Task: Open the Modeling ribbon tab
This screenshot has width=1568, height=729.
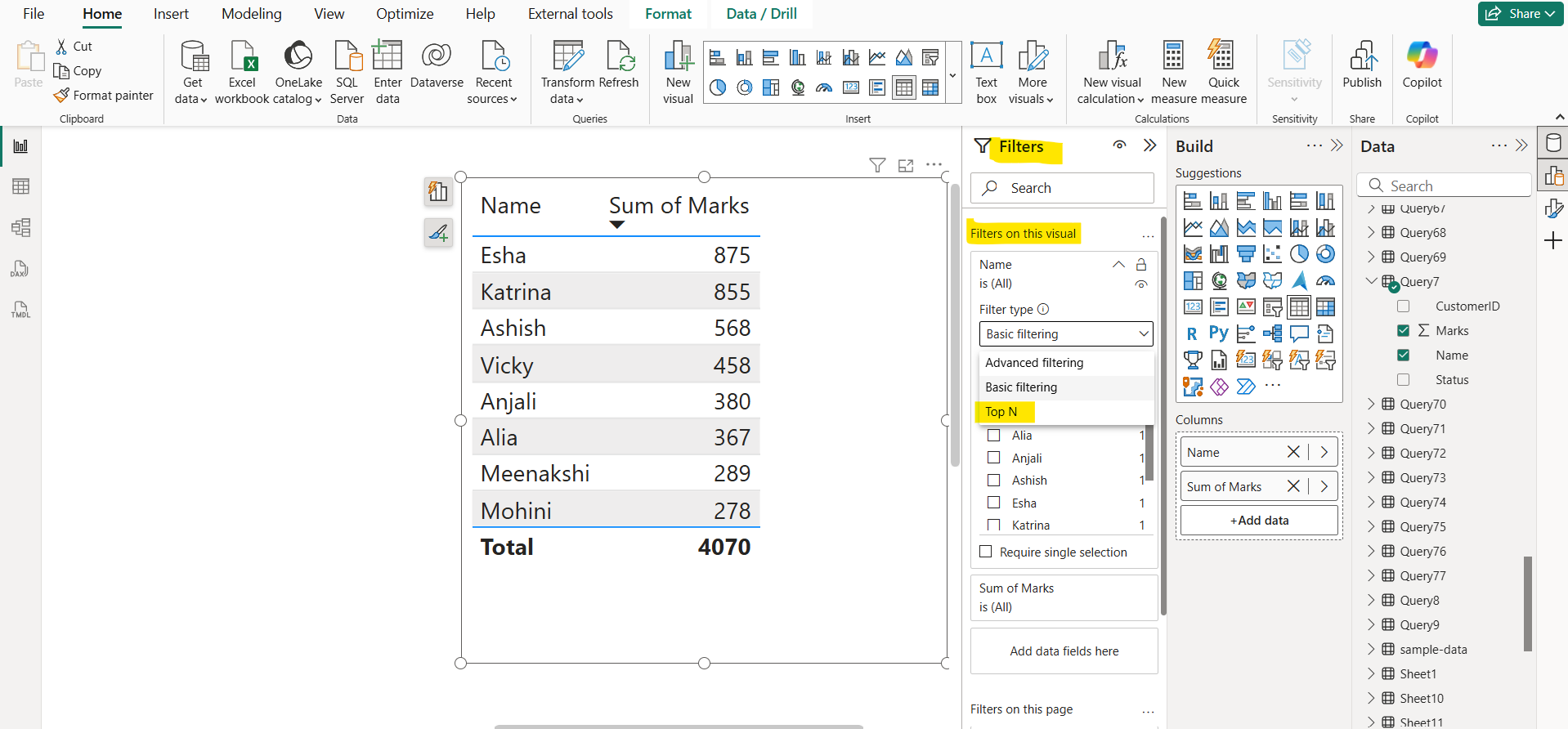Action: tap(251, 14)
